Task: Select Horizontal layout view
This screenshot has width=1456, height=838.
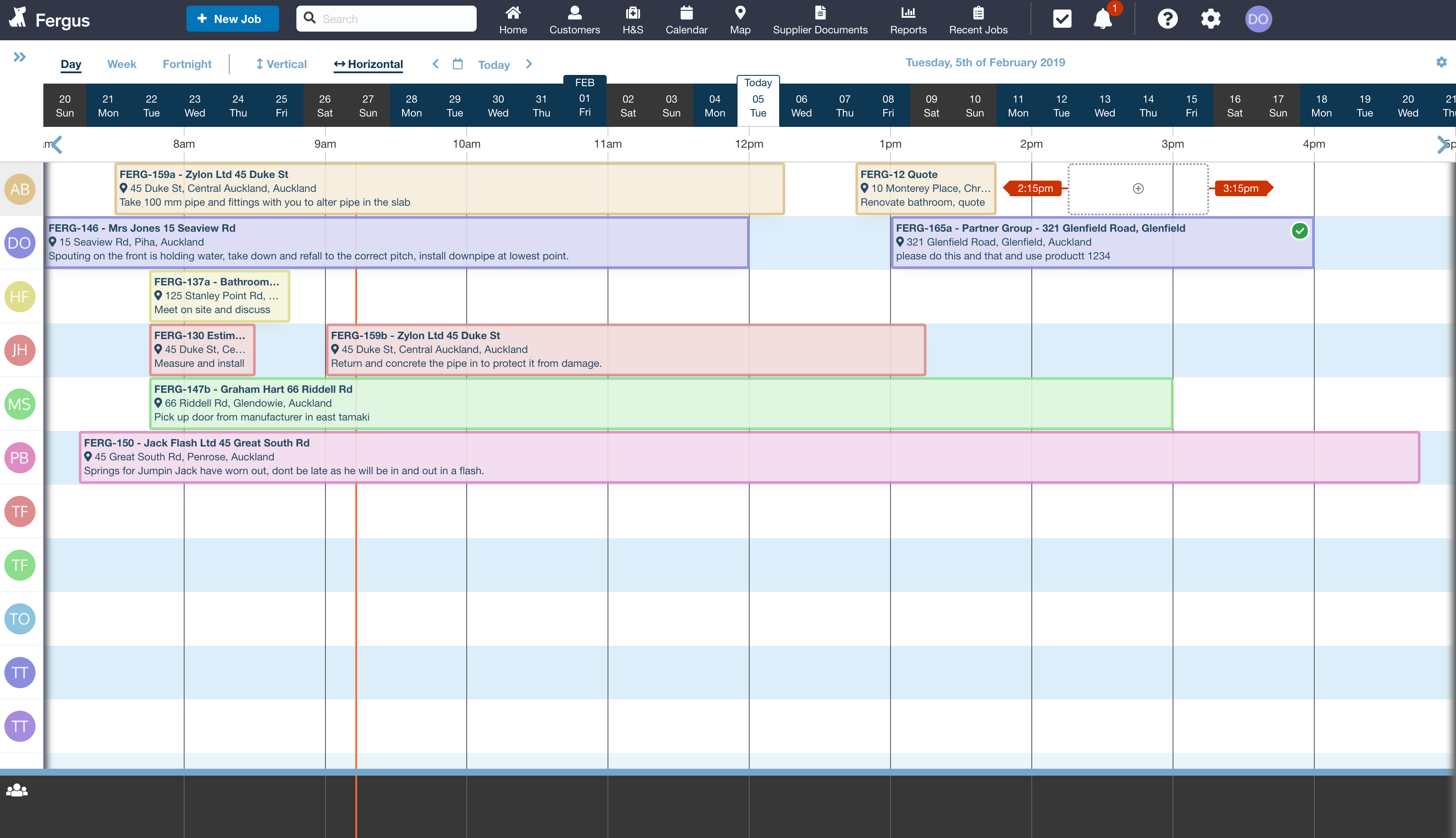Action: tap(368, 64)
